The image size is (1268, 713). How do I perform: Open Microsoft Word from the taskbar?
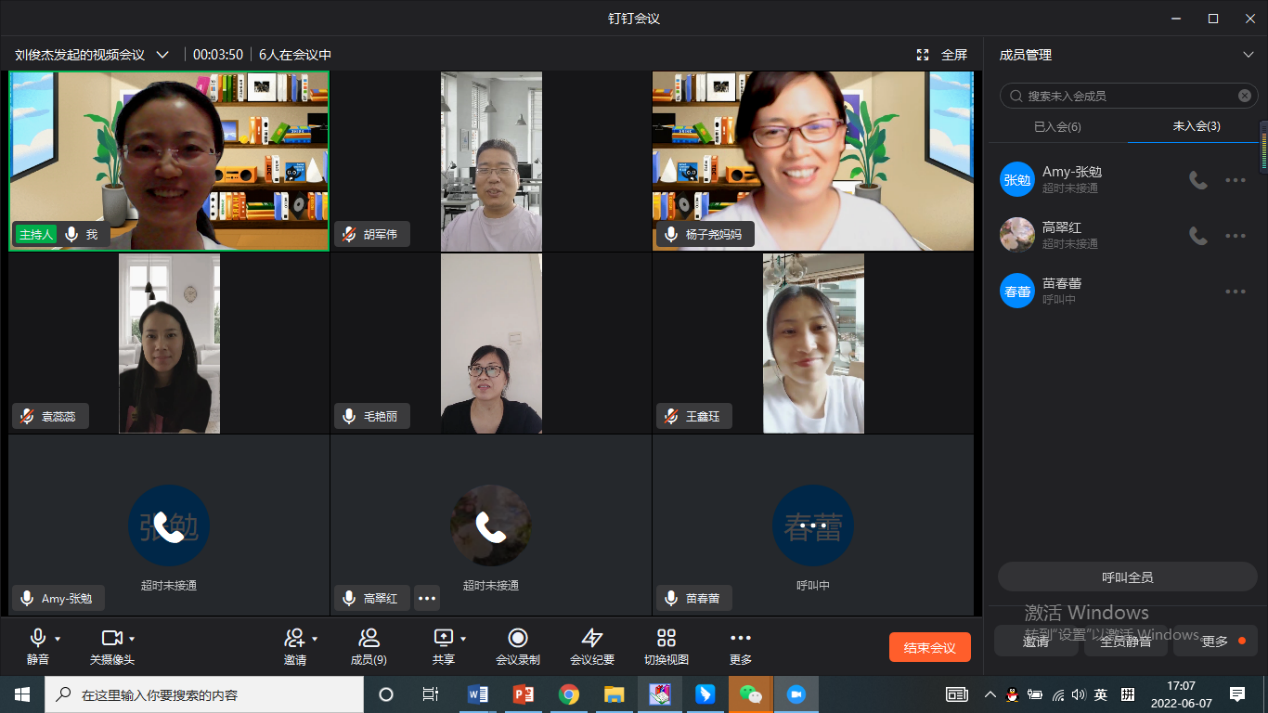click(477, 694)
